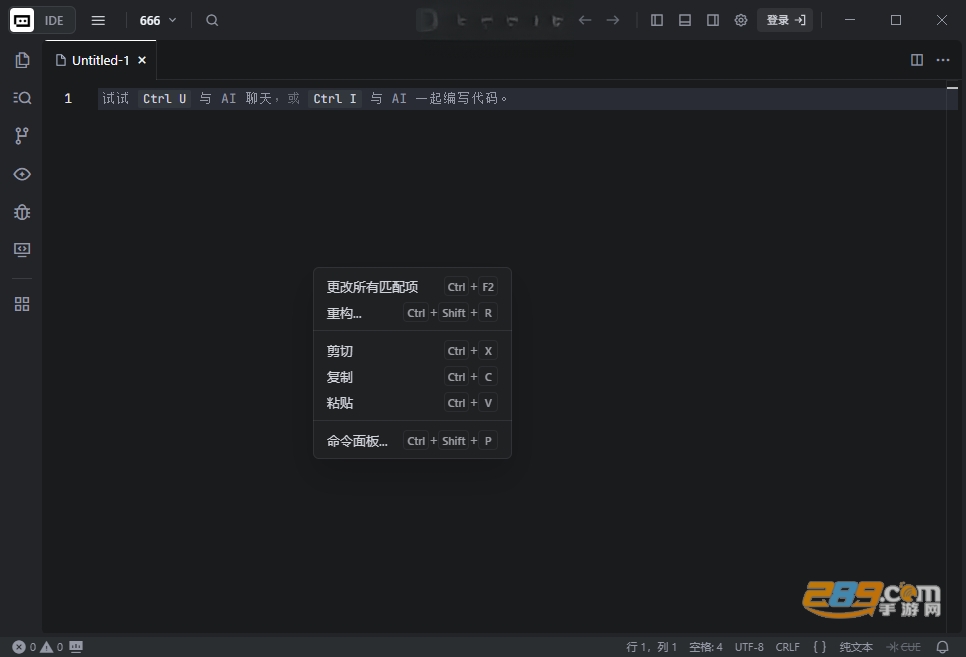Minimize the IDE window
Image resolution: width=966 pixels, height=657 pixels.
click(x=850, y=20)
